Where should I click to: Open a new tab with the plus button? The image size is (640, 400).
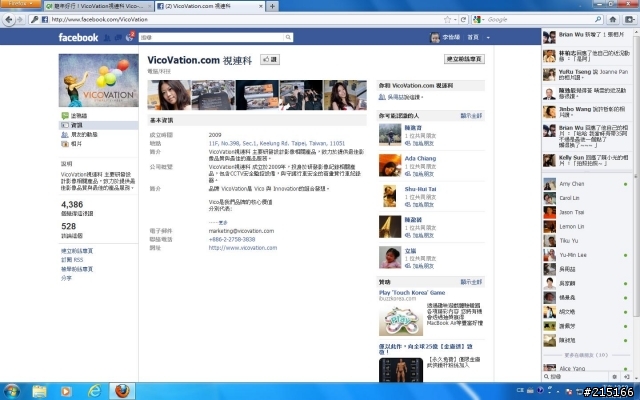(272, 6)
